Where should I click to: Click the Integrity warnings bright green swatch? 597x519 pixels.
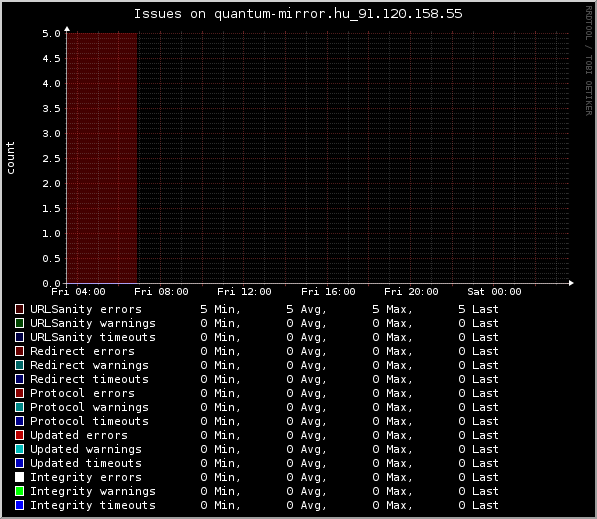point(19,491)
